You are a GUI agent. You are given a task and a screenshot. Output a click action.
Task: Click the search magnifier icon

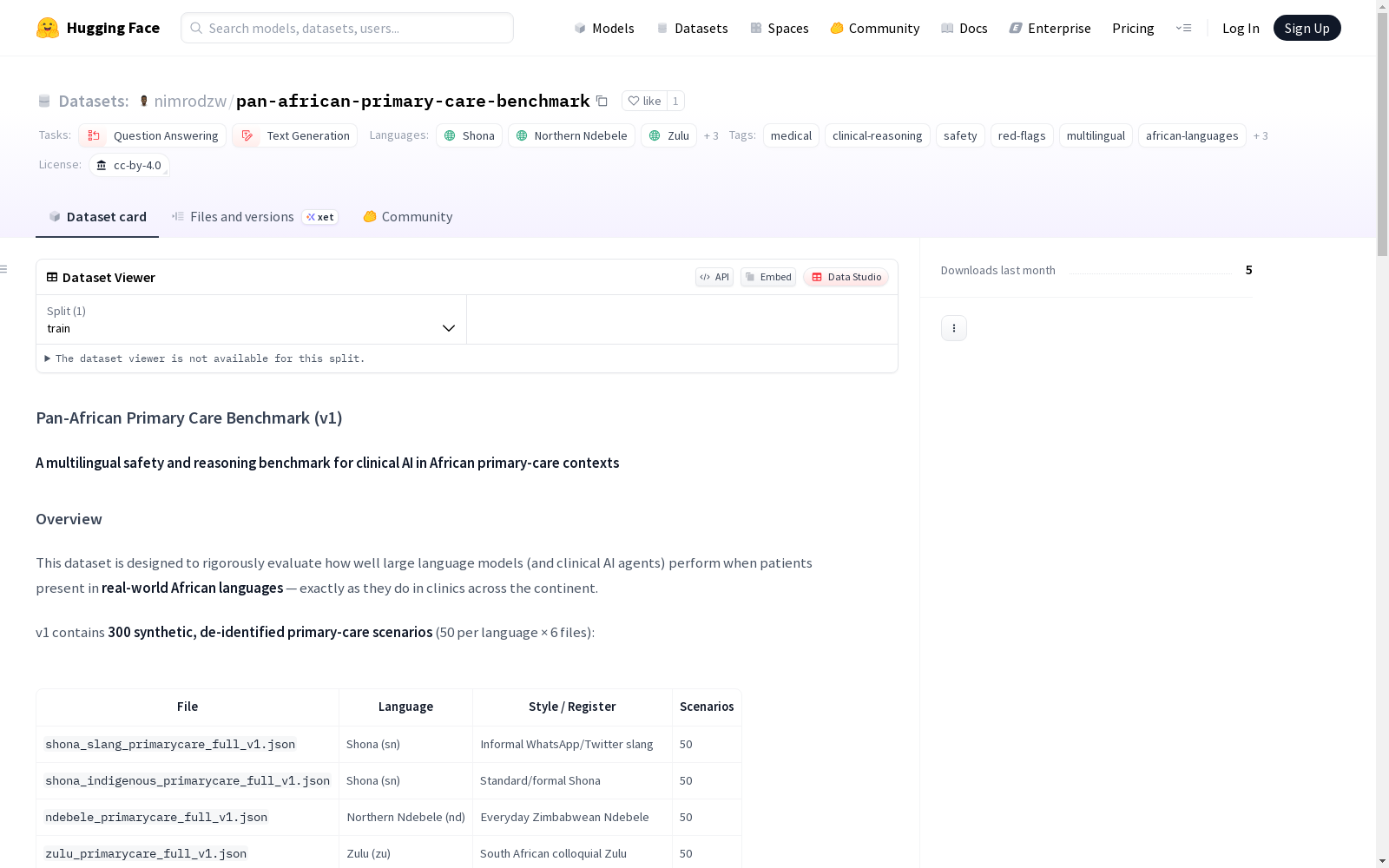click(196, 28)
